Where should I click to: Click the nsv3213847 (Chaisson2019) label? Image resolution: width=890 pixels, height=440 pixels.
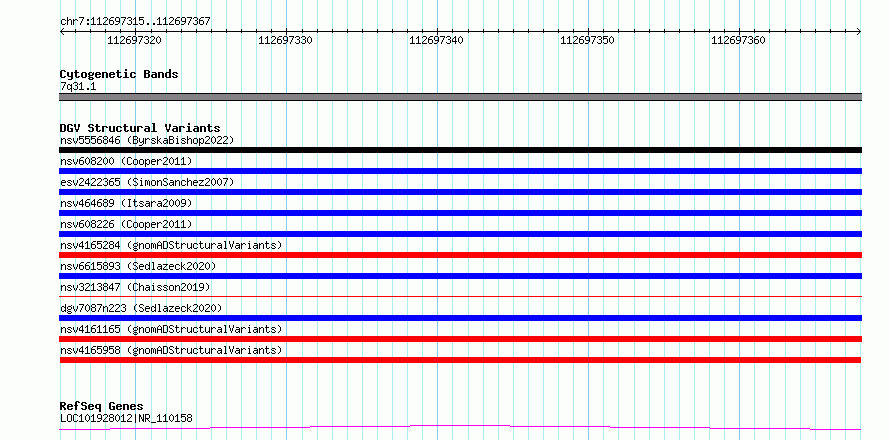[x=135, y=287]
